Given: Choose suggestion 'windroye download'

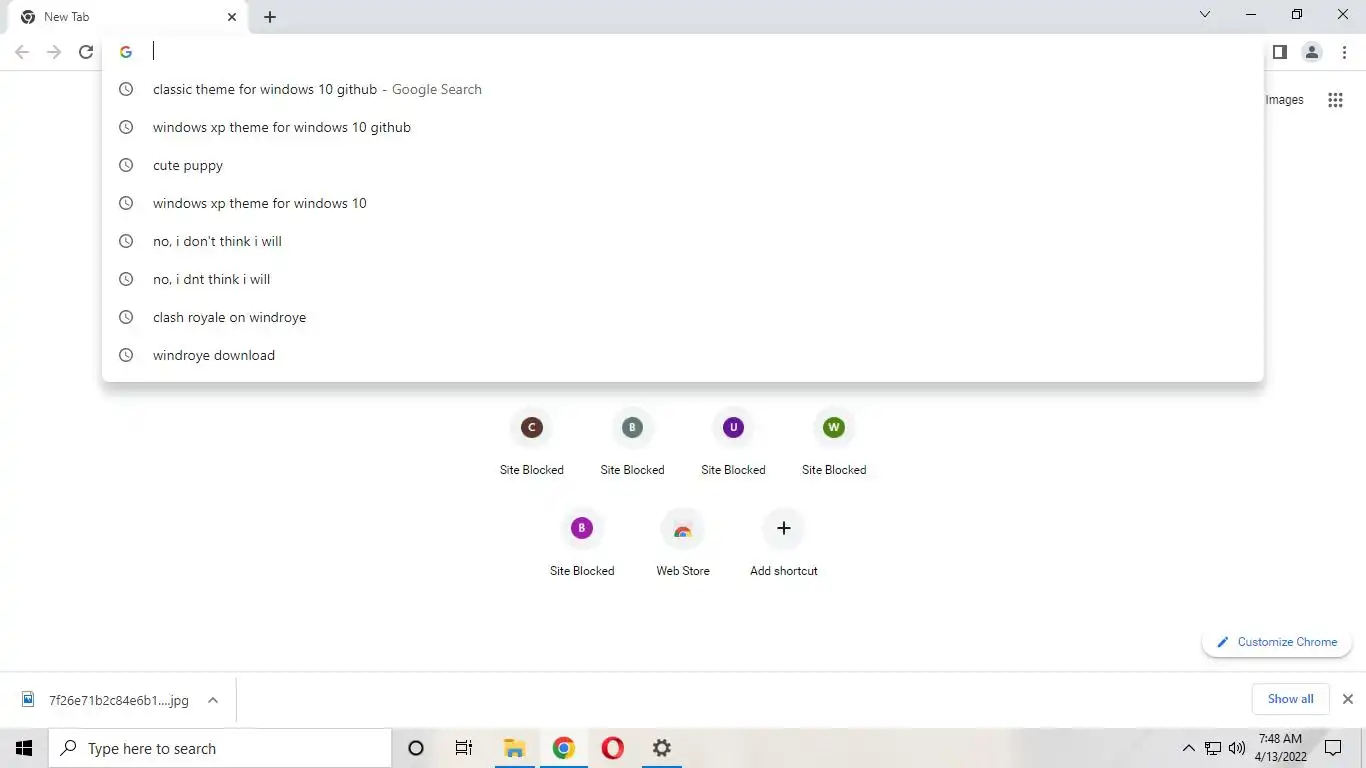Looking at the screenshot, I should point(683,355).
